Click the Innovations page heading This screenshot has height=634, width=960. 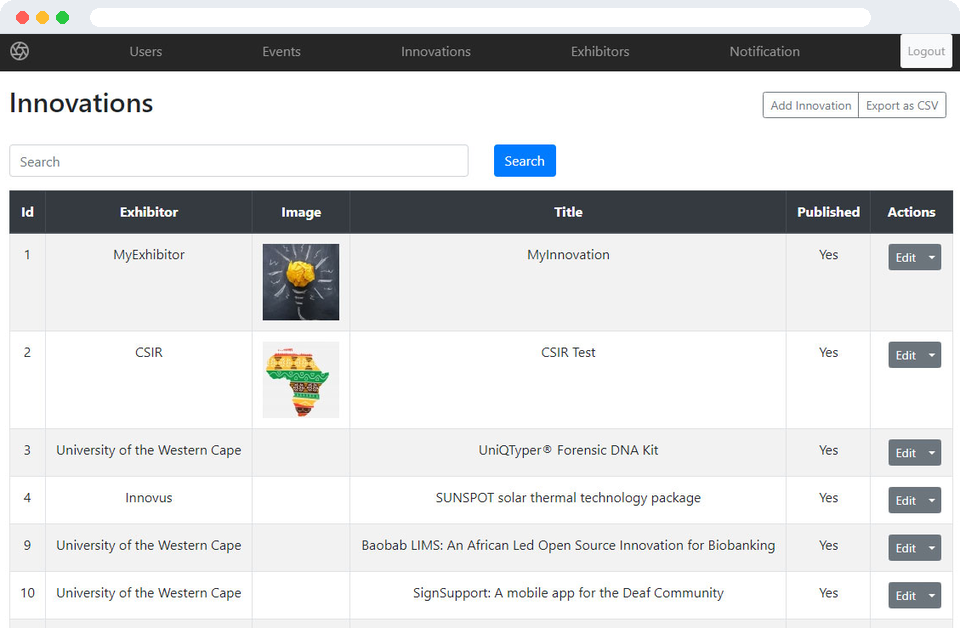[x=81, y=103]
